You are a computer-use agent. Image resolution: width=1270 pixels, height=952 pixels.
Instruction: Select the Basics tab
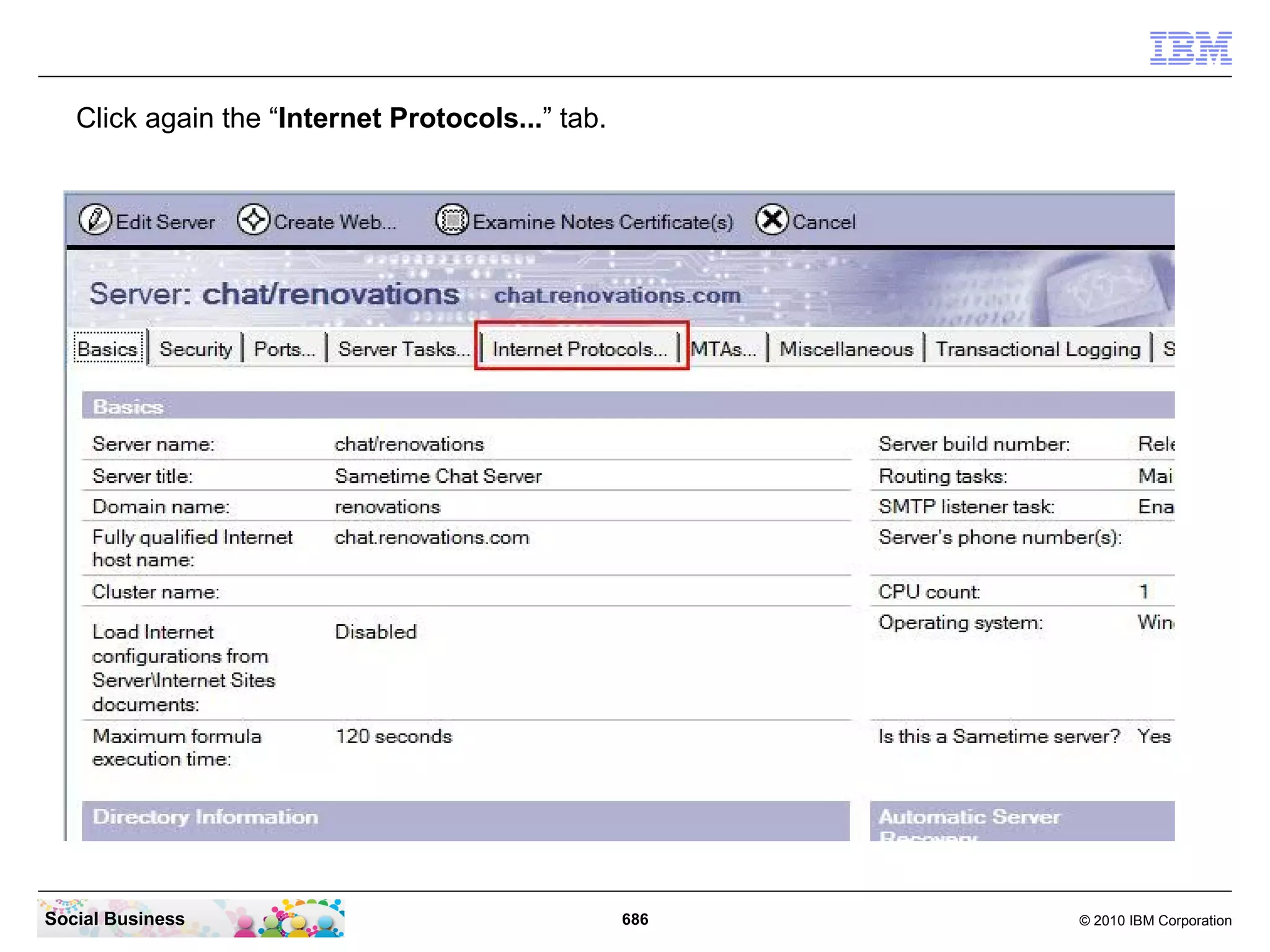tap(108, 348)
